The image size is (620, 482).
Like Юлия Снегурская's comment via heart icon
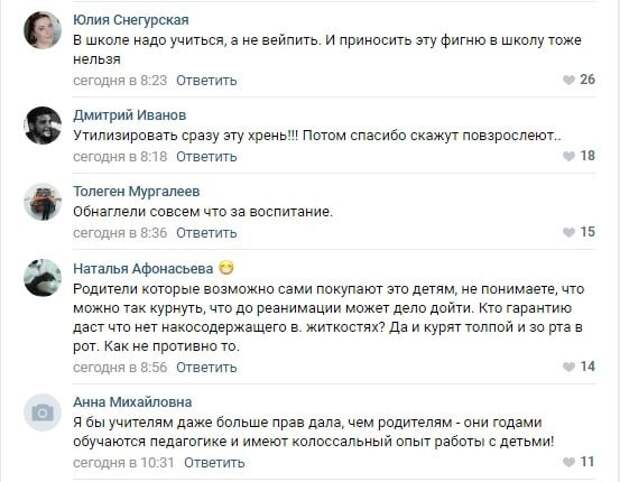tap(569, 80)
